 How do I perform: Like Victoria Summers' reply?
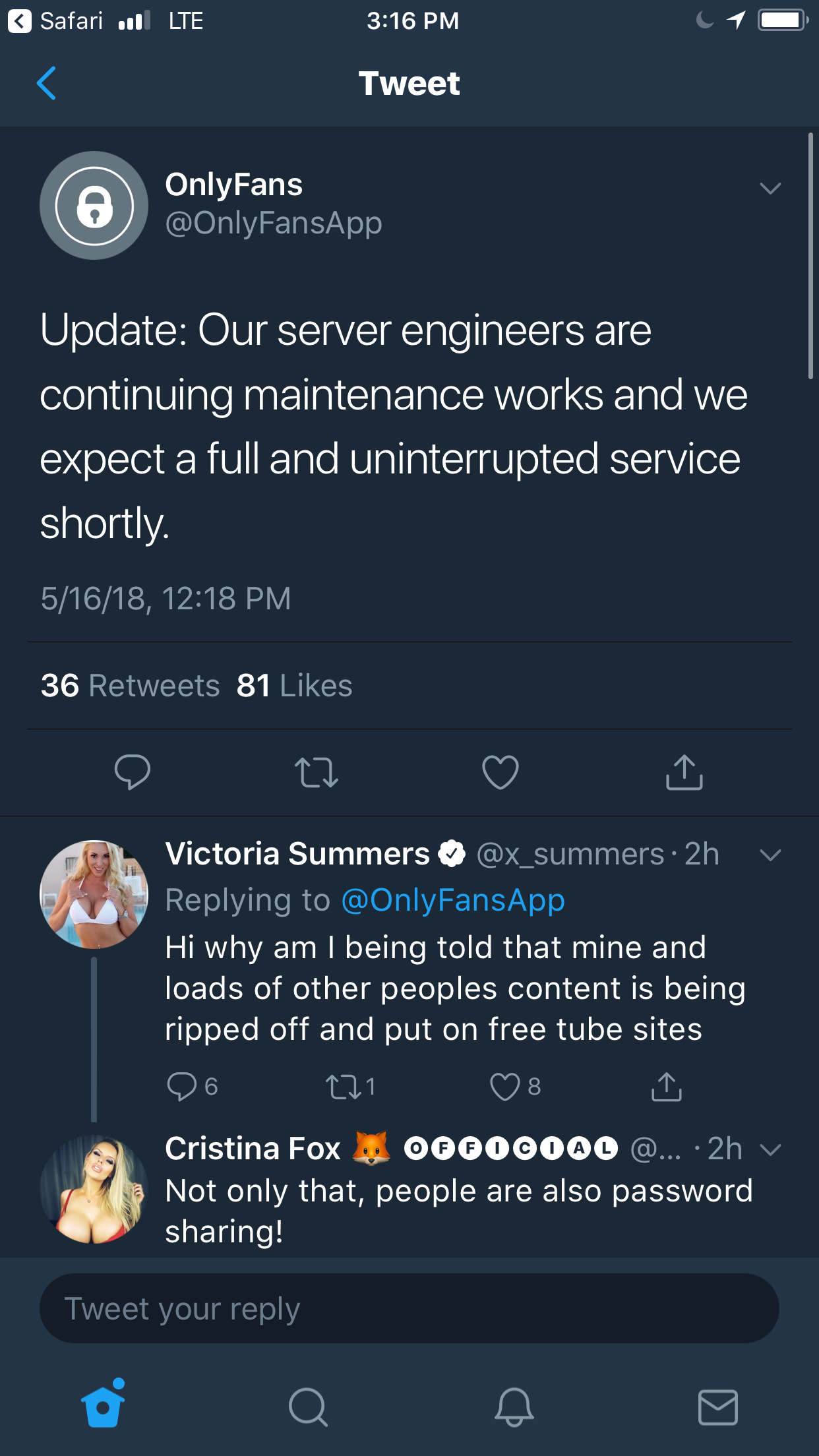pos(506,1087)
